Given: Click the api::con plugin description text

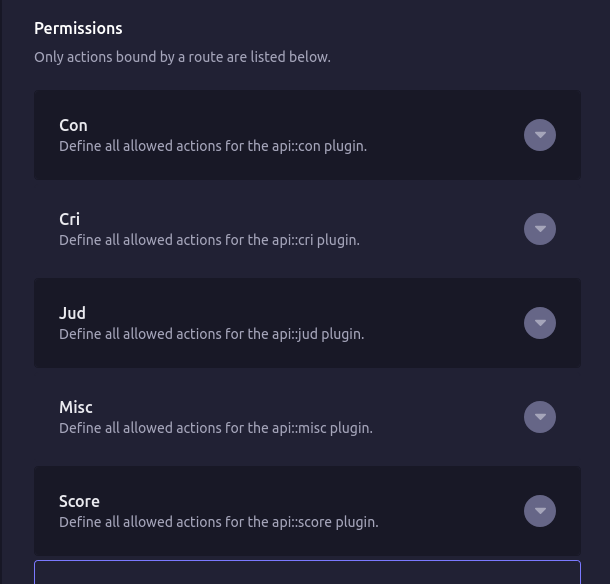Looking at the screenshot, I should click(213, 146).
